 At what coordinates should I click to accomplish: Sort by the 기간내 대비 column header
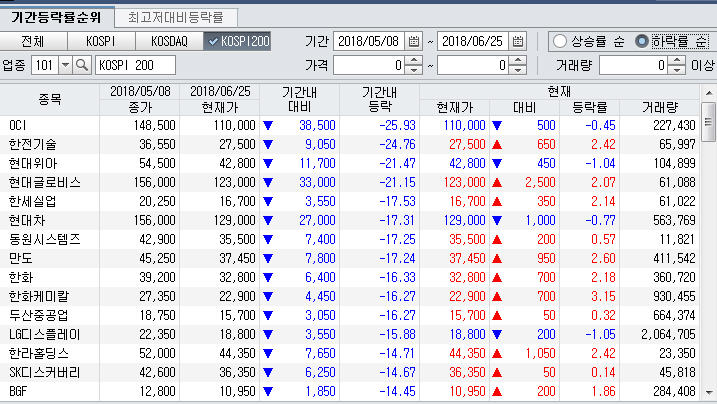[x=300, y=99]
